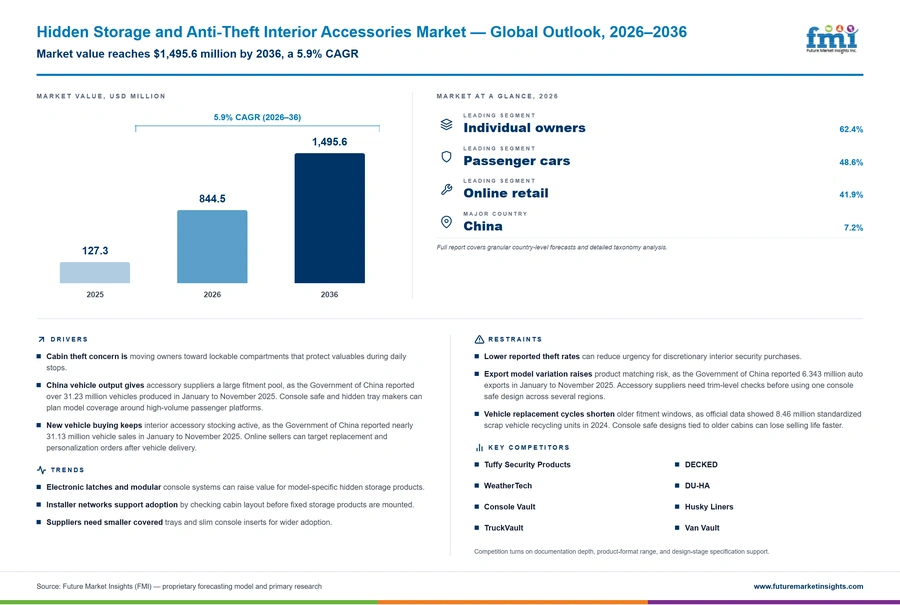The image size is (900, 605).
Task: Click the value label '844.5'
Action: (x=212, y=199)
